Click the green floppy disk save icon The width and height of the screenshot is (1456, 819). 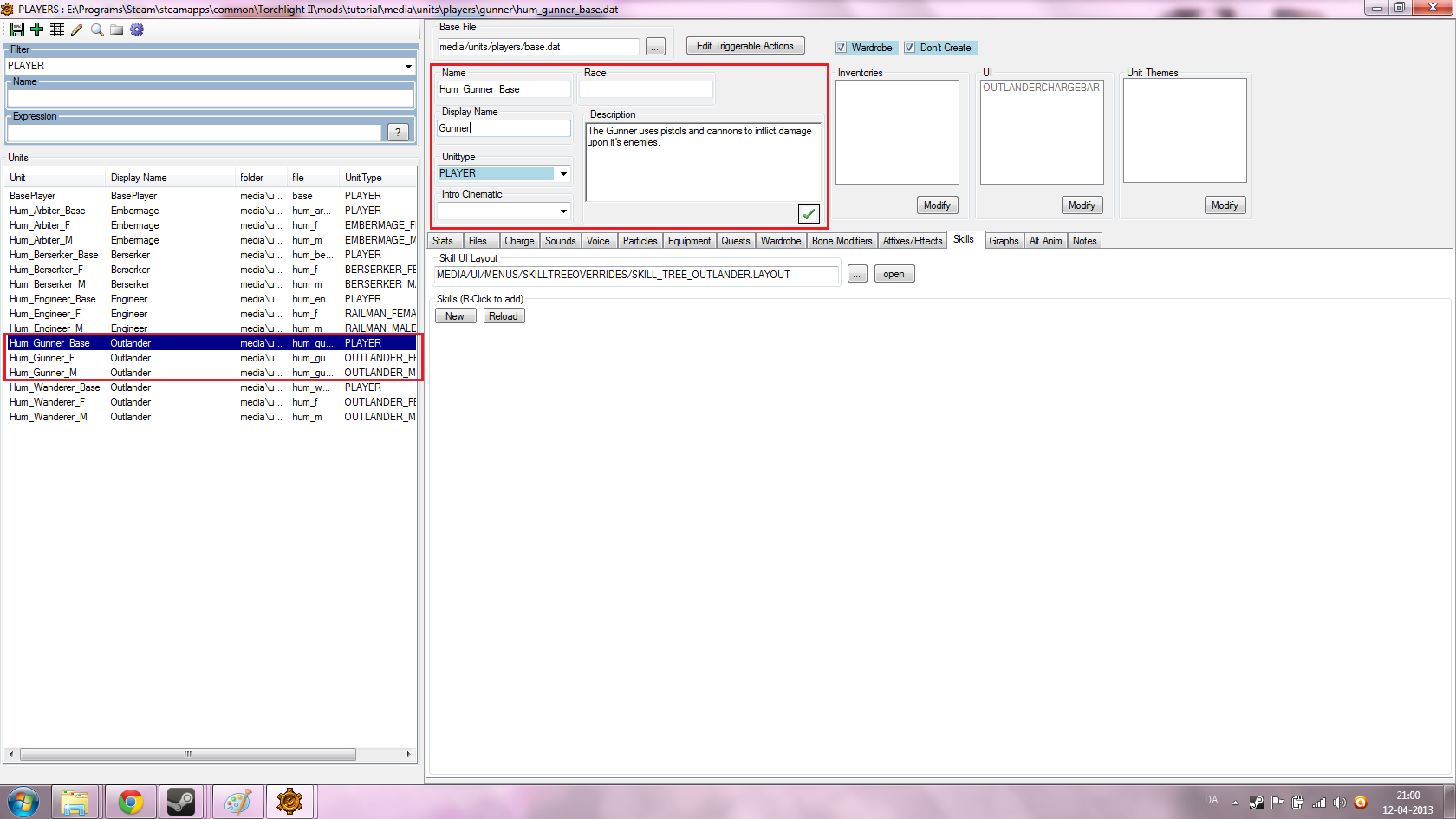pyautogui.click(x=17, y=29)
